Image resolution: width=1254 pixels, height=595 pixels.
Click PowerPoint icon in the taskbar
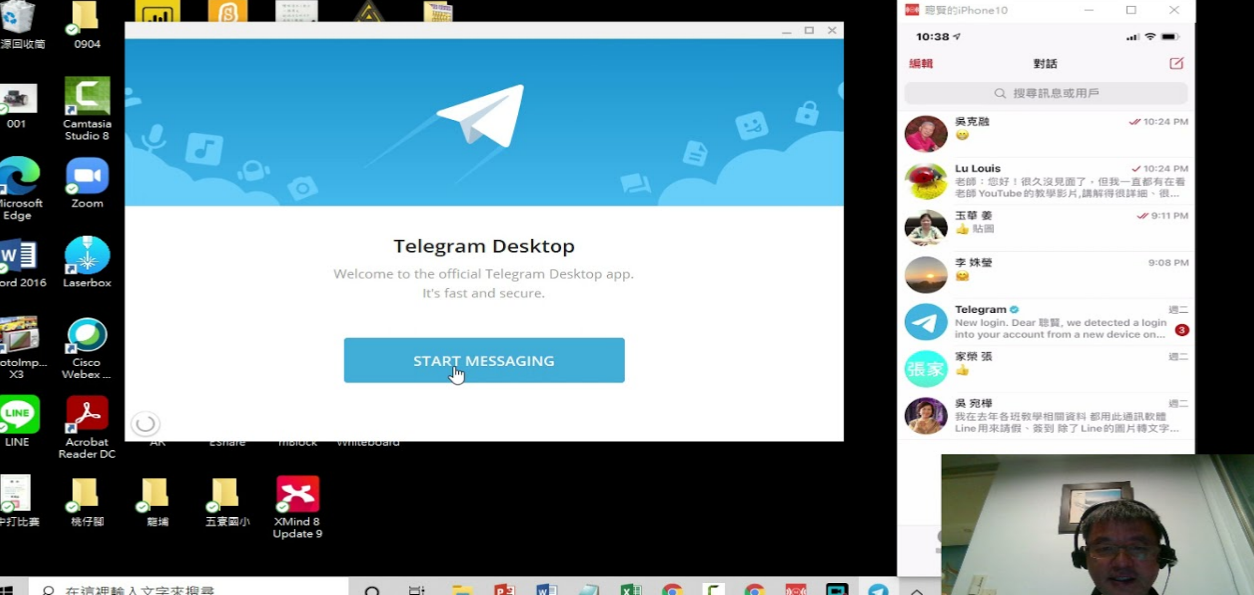click(504, 589)
